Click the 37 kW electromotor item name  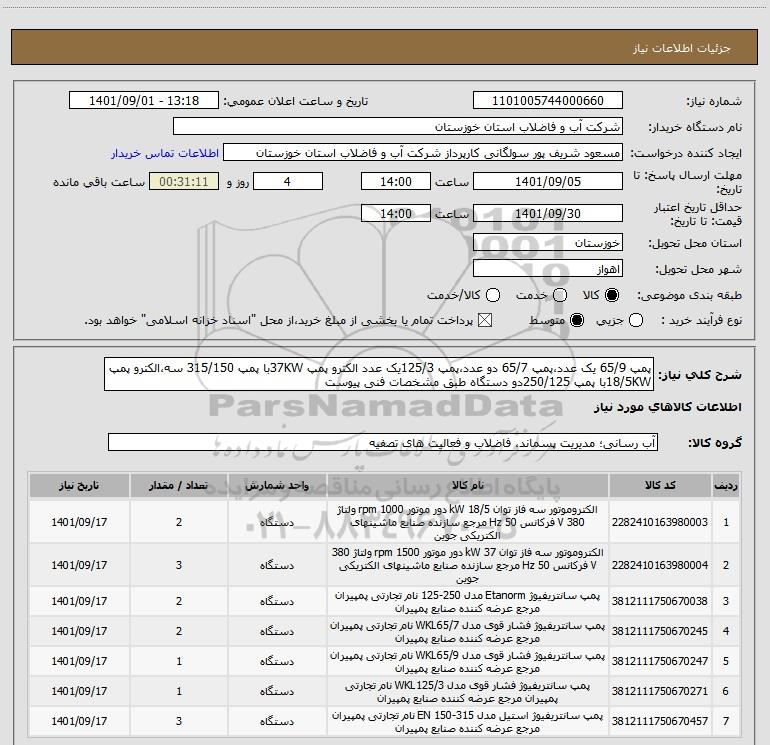(468, 565)
